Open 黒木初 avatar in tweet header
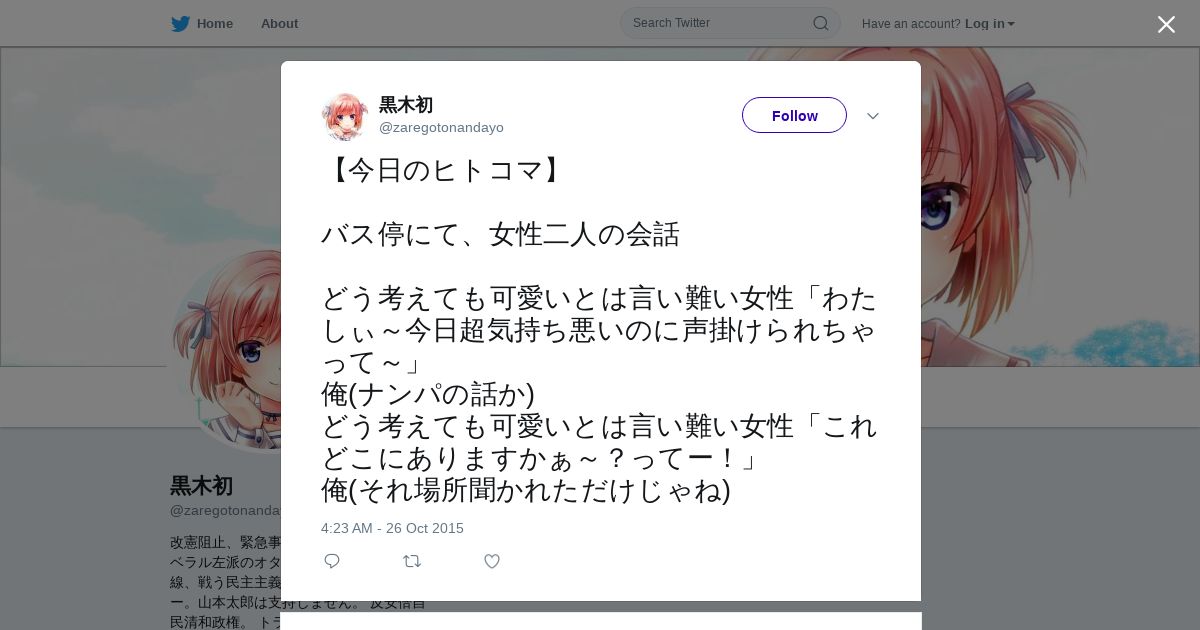The image size is (1200, 630). [x=345, y=116]
